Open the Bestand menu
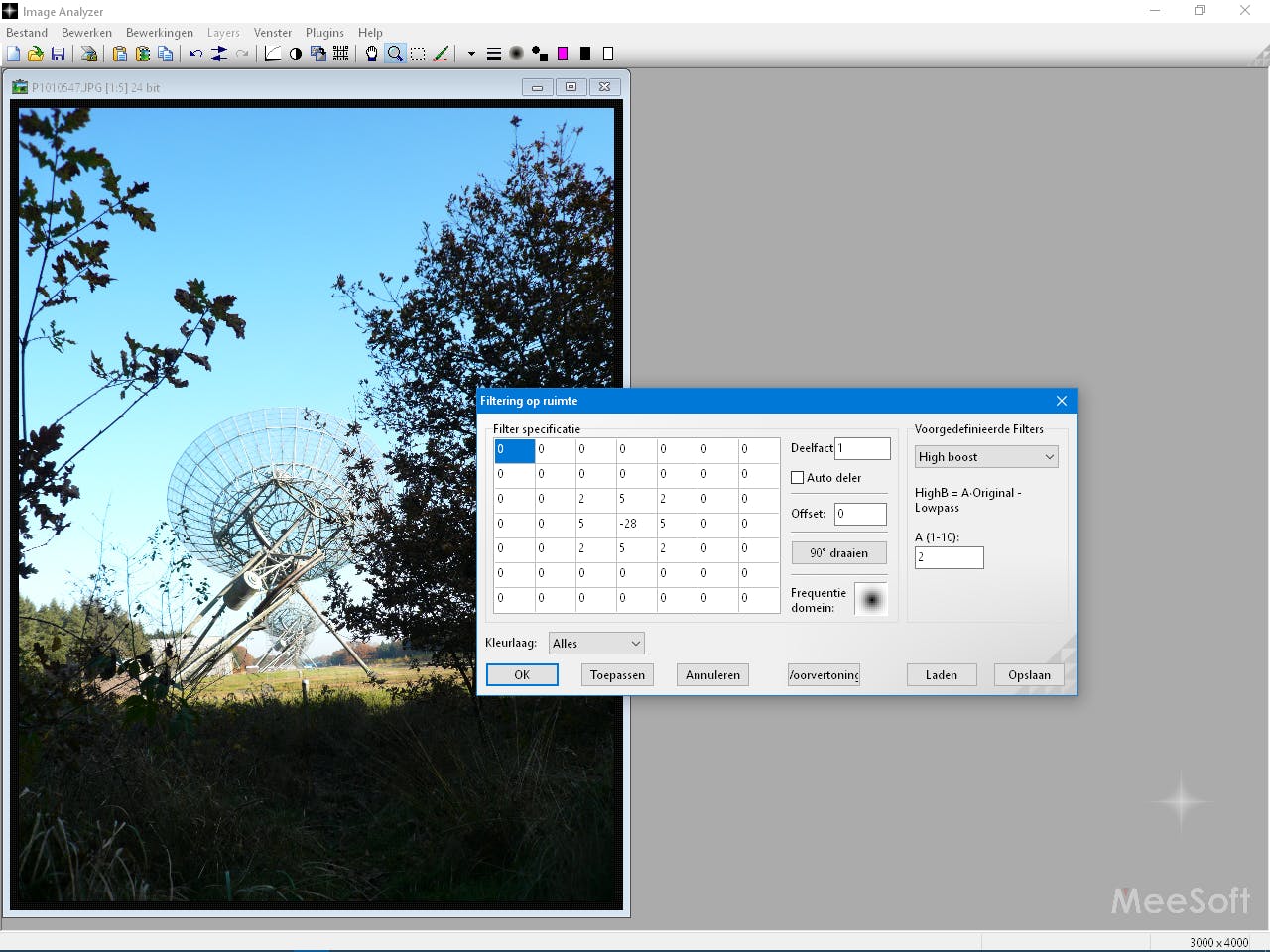This screenshot has width=1270, height=952. (27, 33)
